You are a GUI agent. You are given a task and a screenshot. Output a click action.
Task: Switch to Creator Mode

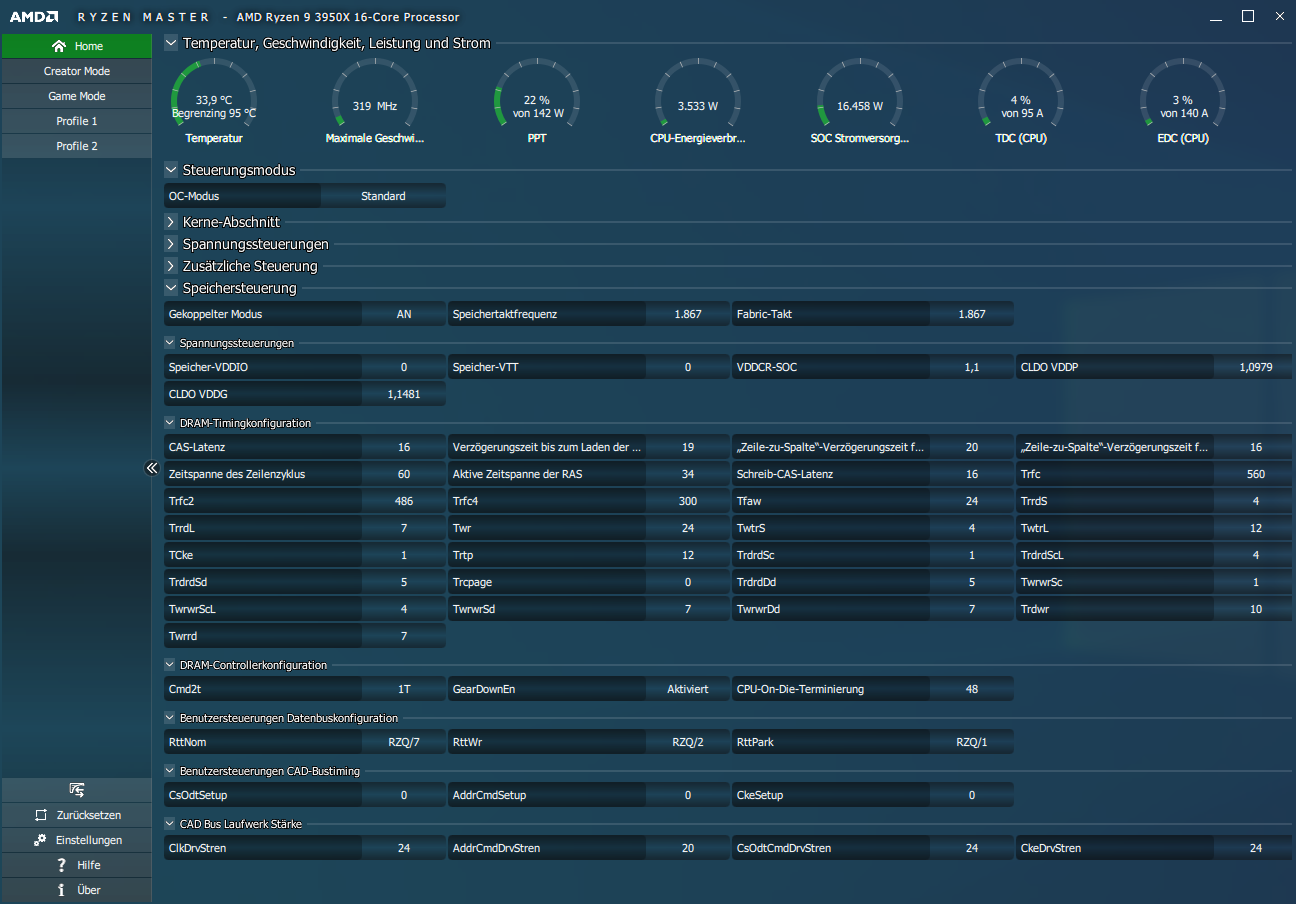77,71
